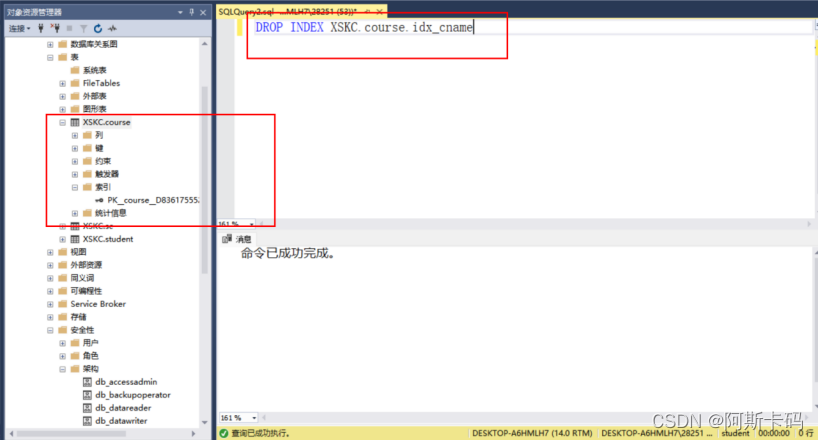Viewport: 818px width, 440px height.
Task: Expand the 存储 folder
Action: [x=50, y=317]
